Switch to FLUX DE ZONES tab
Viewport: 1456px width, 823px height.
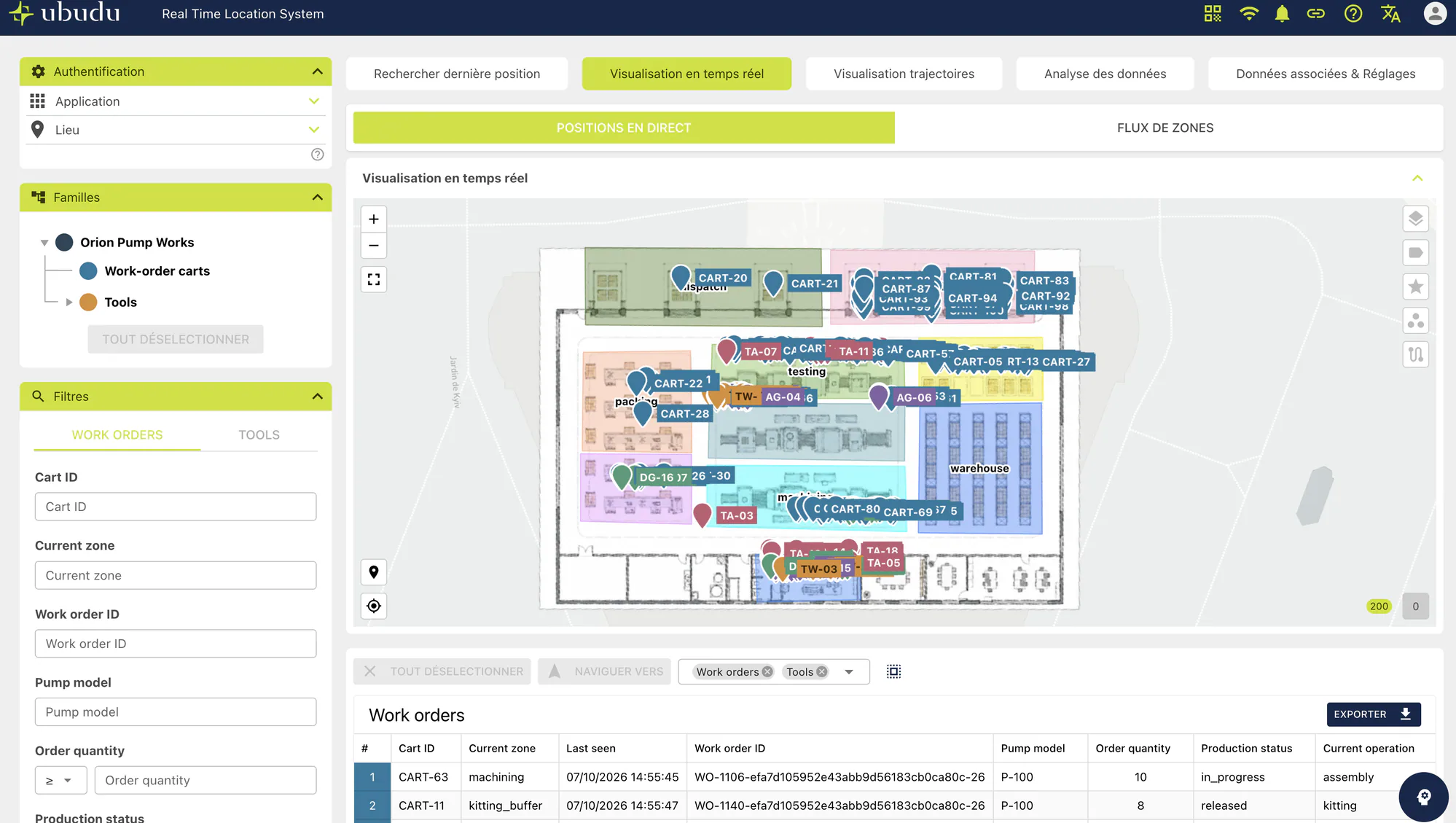tap(1165, 128)
